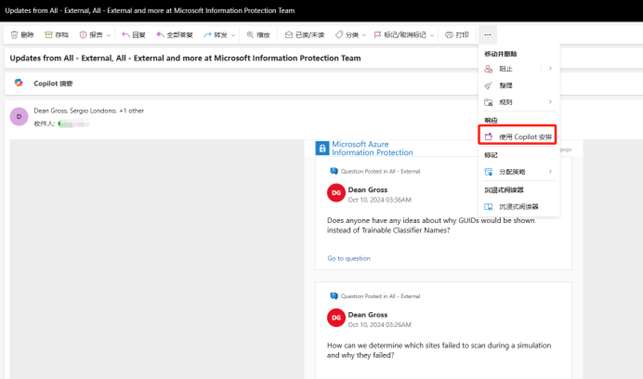Click the Reply All (全部答复) button label
643x379 pixels.
coord(180,35)
